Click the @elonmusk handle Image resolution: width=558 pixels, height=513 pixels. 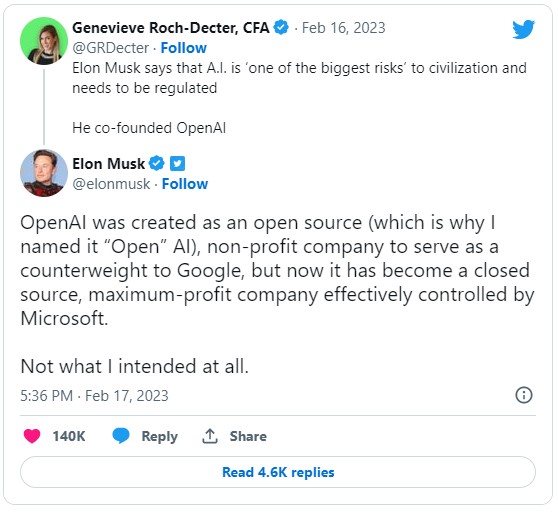point(111,184)
